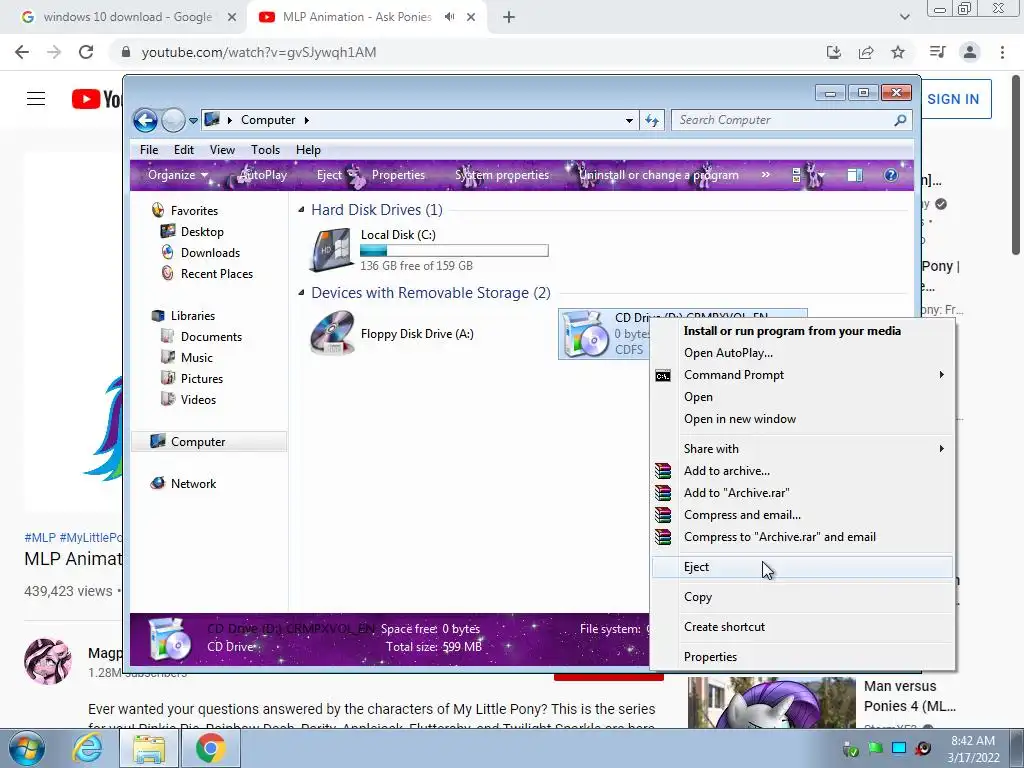Click the Chrome icon in the taskbar
This screenshot has height=768, width=1024.
[210, 748]
